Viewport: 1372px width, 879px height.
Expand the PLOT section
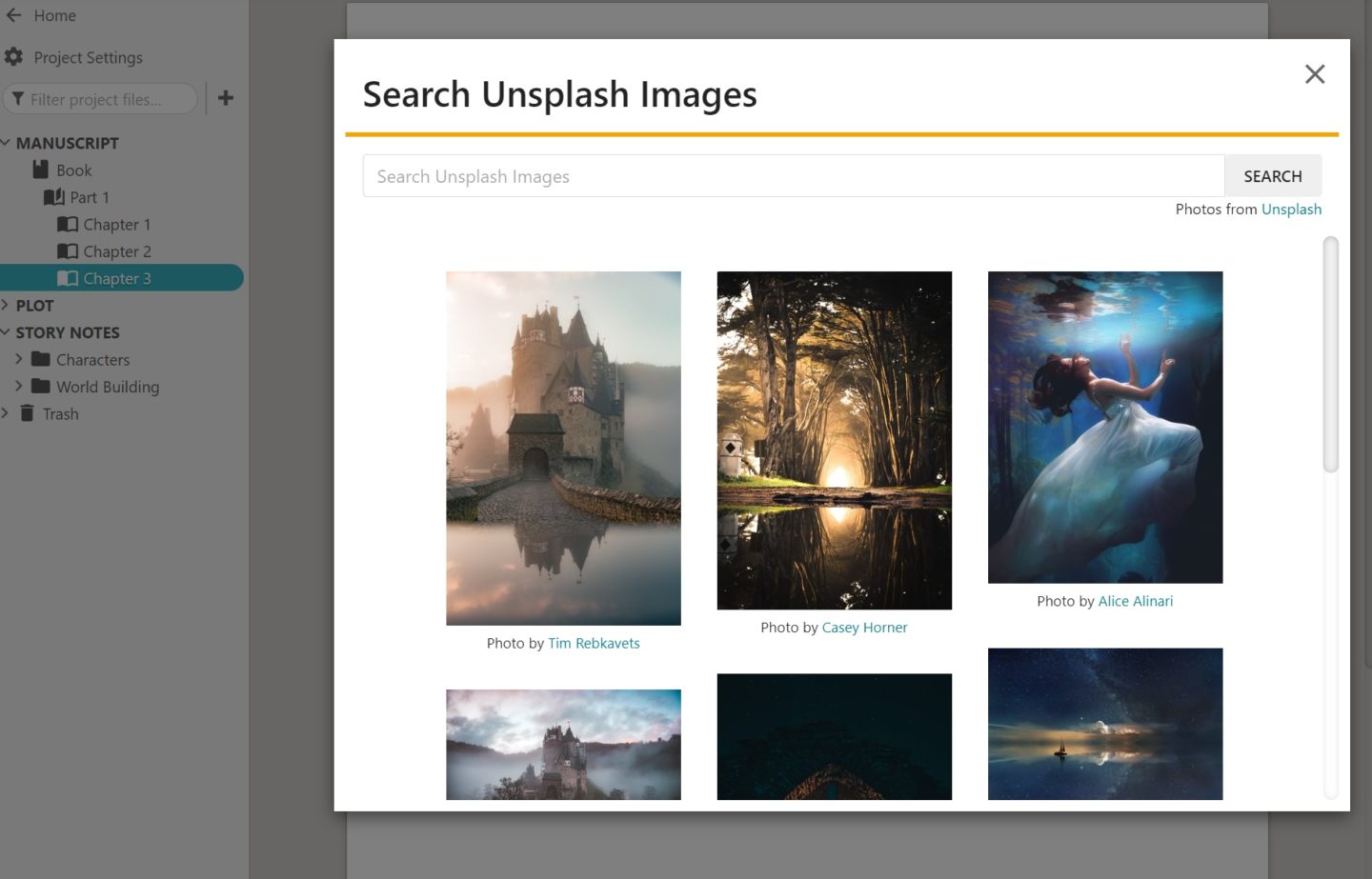tap(6, 305)
